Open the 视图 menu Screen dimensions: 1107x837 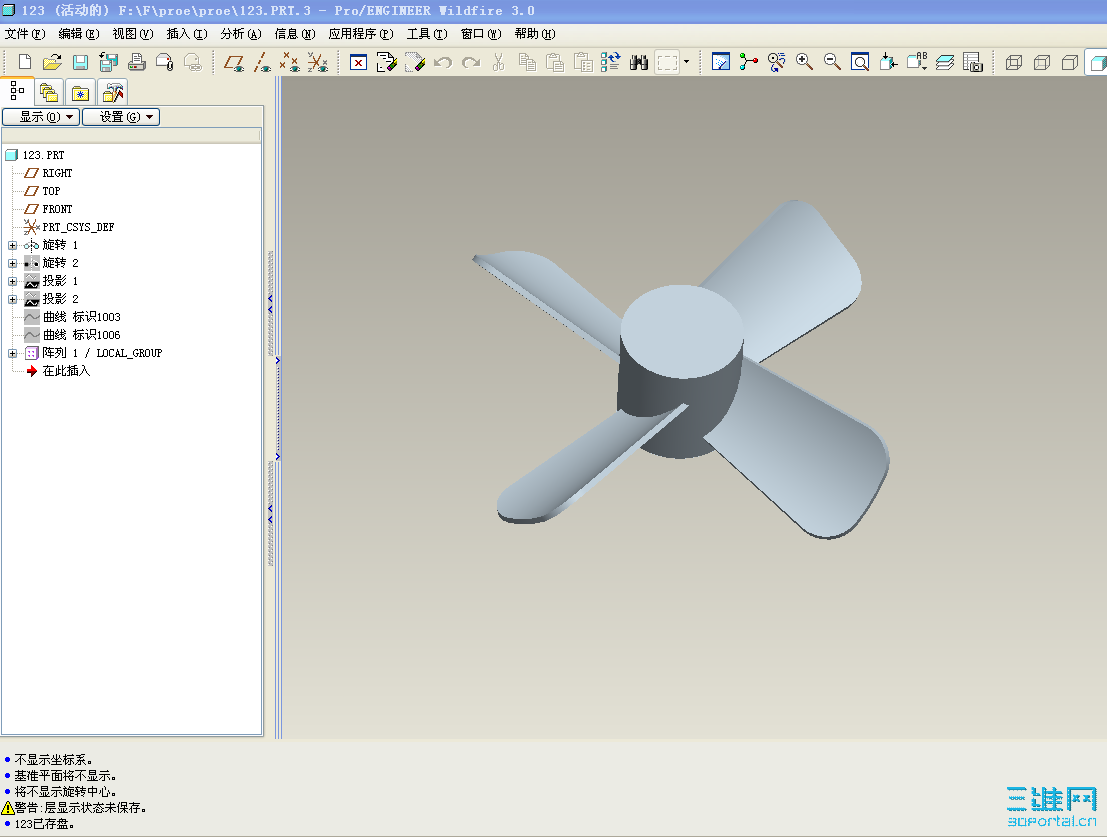click(133, 34)
